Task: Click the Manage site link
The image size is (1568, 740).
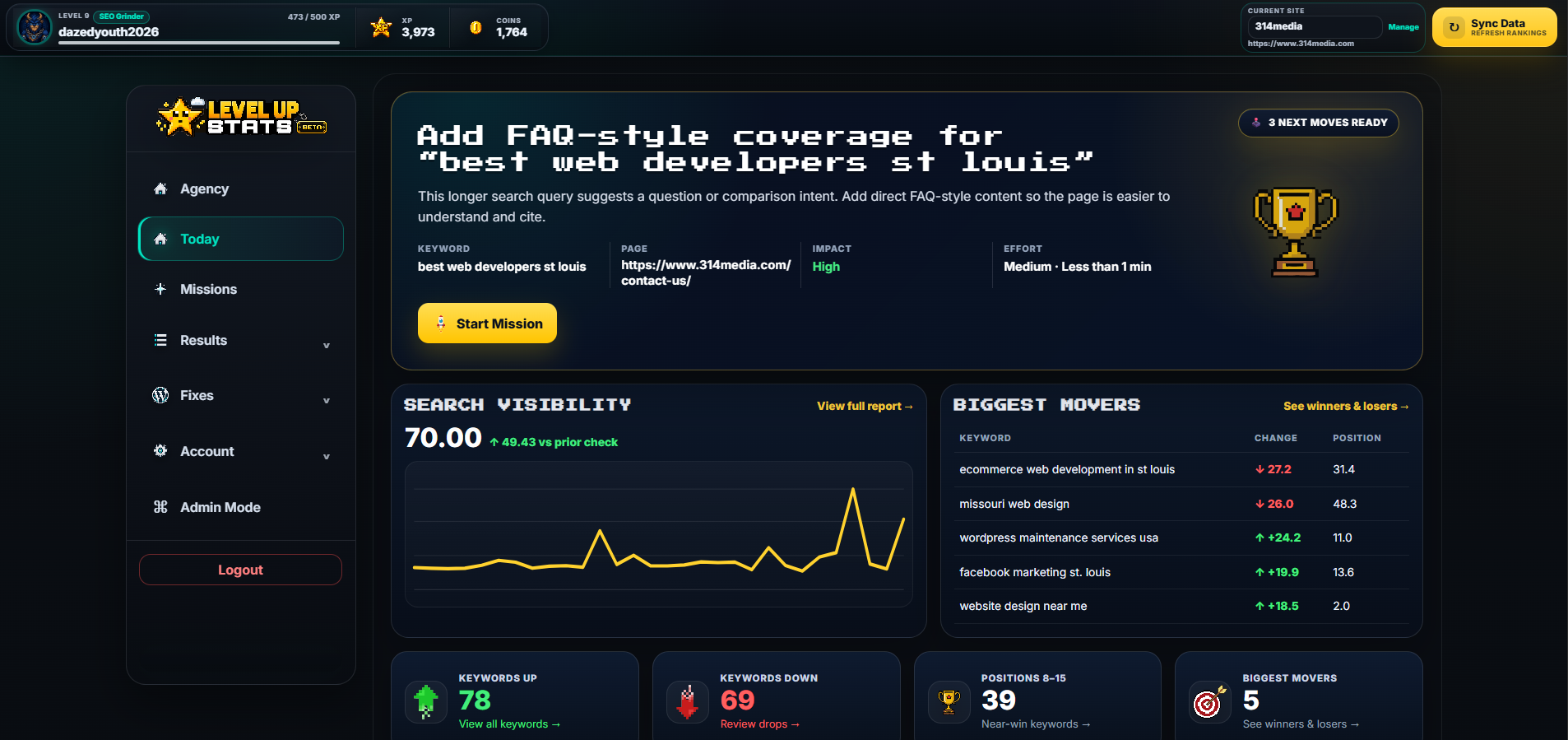Action: tap(1403, 27)
